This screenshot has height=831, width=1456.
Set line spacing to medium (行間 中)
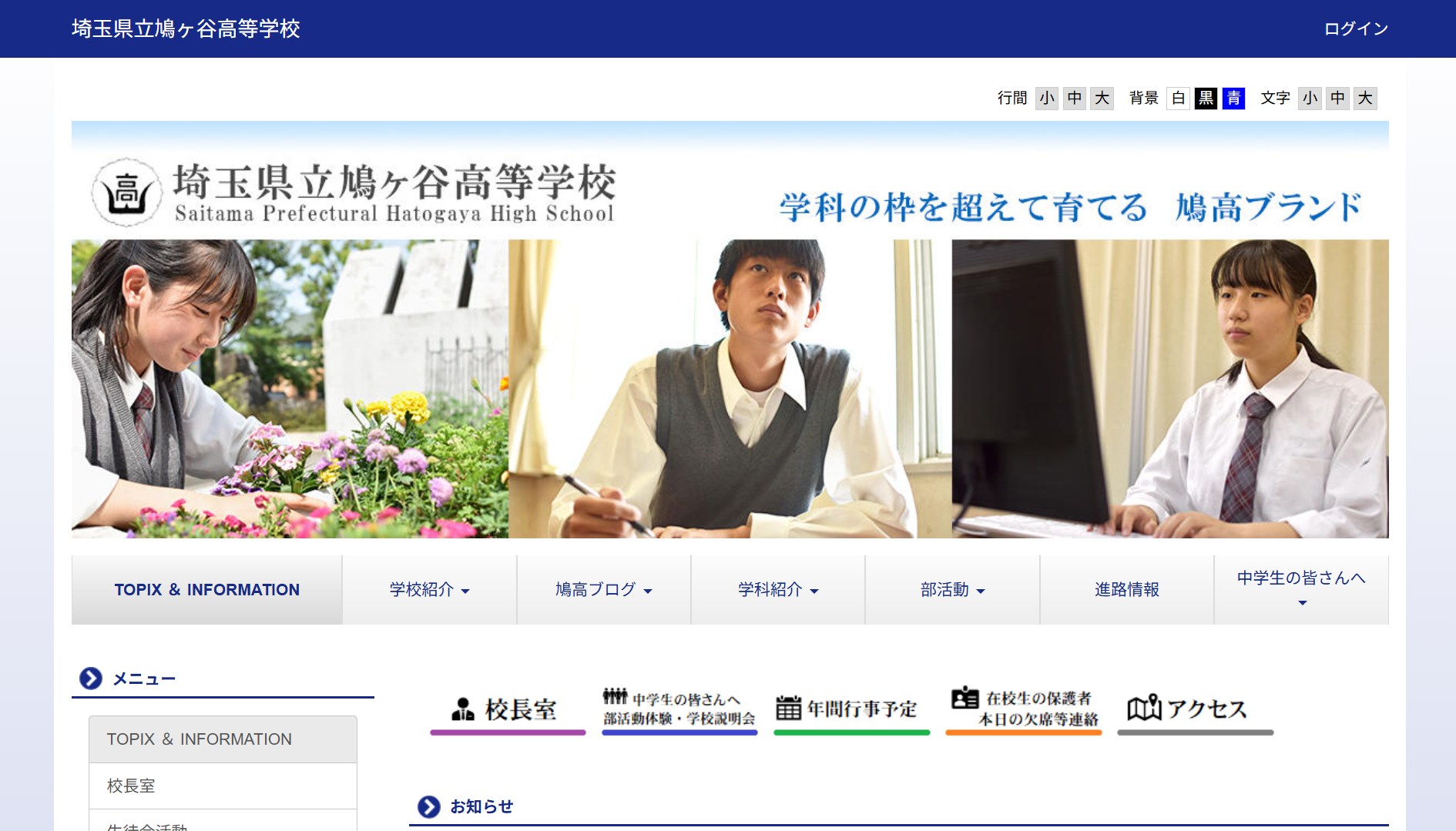tap(1075, 98)
